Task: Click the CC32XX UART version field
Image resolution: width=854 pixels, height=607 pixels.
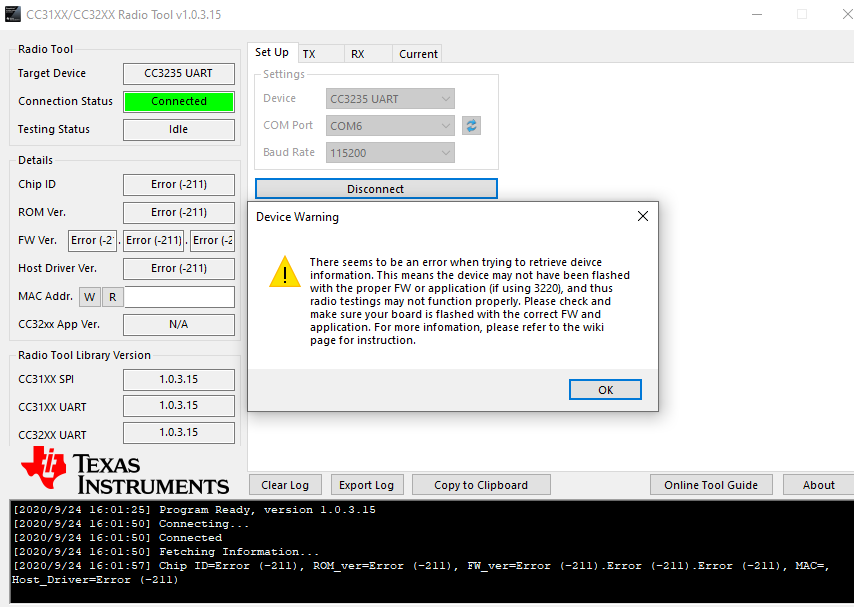Action: [x=179, y=433]
